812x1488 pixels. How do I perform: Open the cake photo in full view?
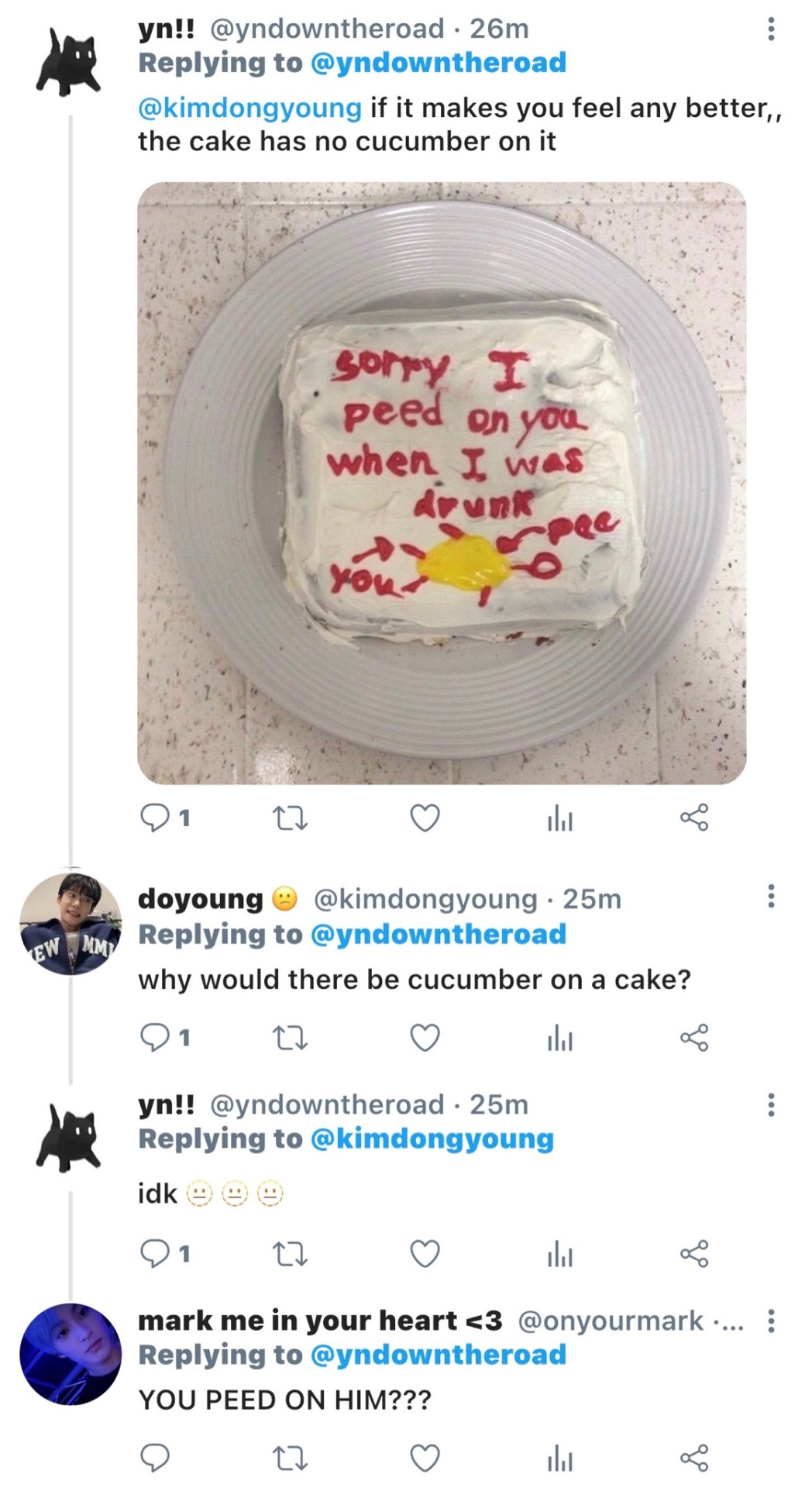[442, 483]
